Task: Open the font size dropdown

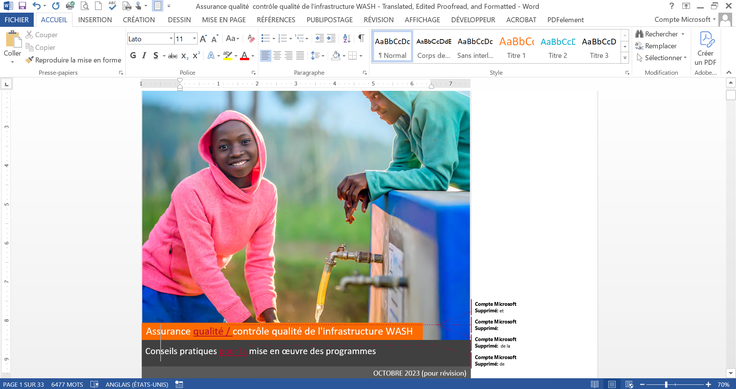Action: (x=194, y=39)
